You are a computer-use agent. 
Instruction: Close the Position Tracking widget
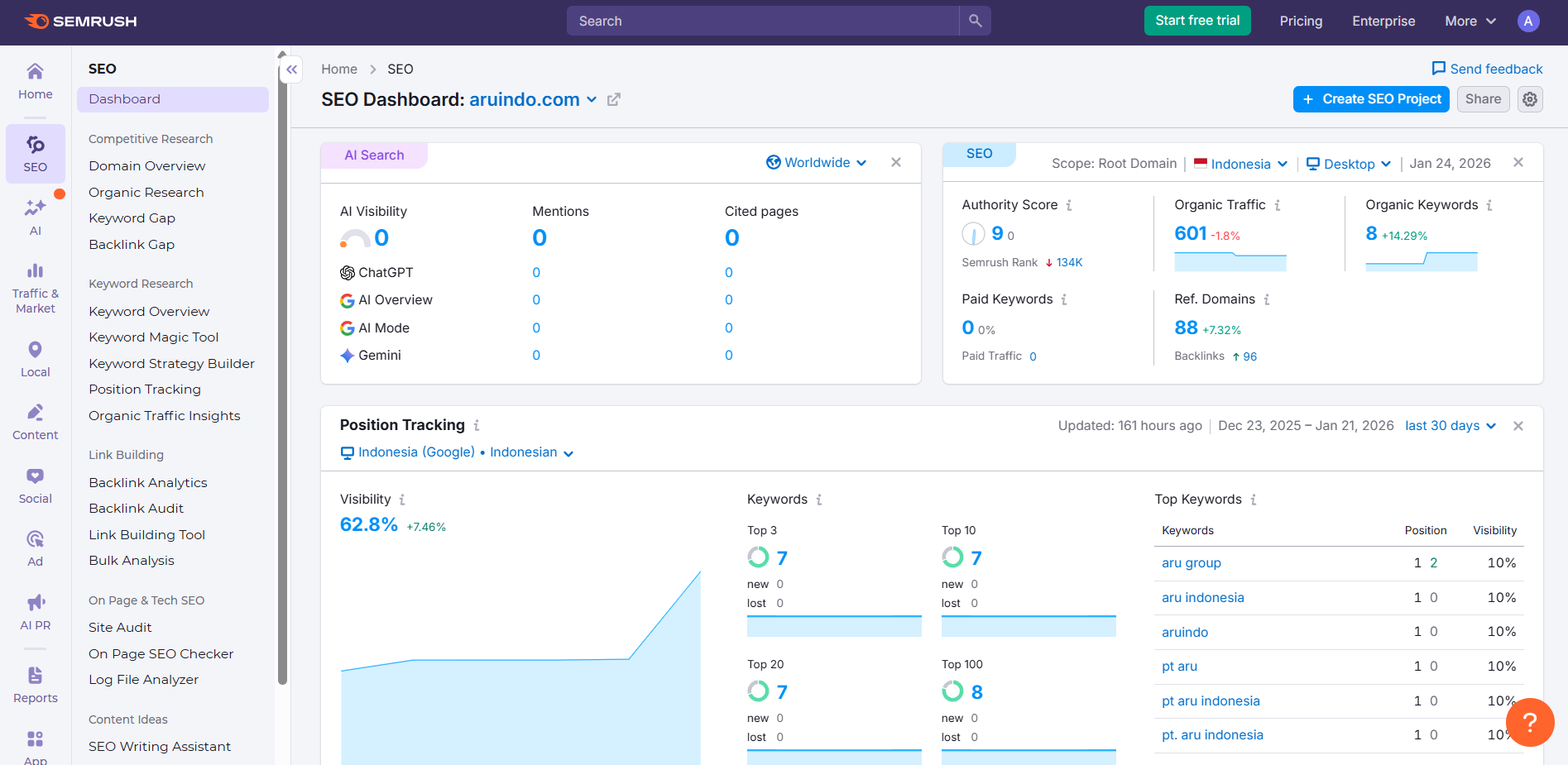click(x=1518, y=426)
